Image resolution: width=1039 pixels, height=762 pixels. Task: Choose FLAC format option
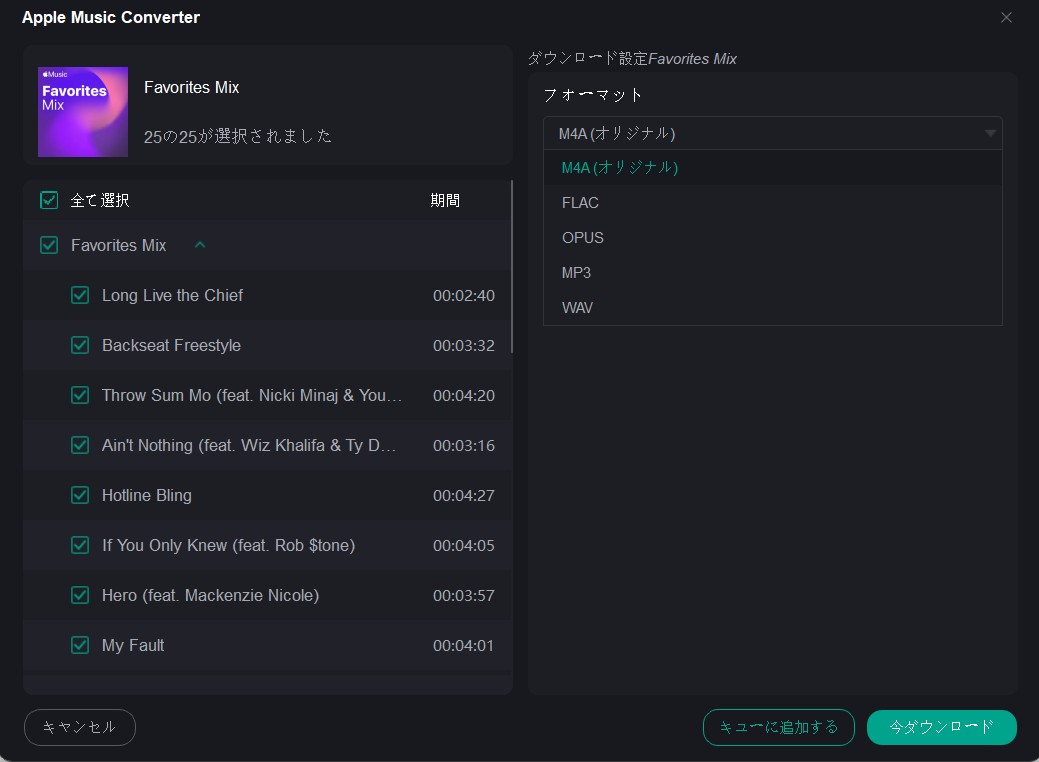click(773, 203)
